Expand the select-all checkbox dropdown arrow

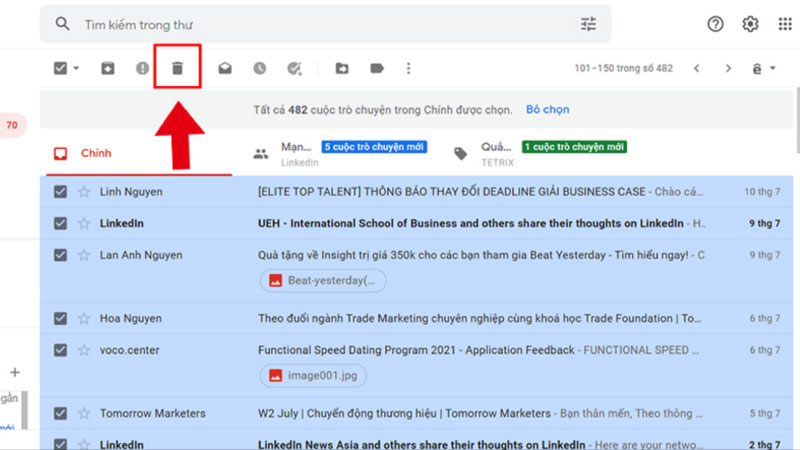click(76, 69)
